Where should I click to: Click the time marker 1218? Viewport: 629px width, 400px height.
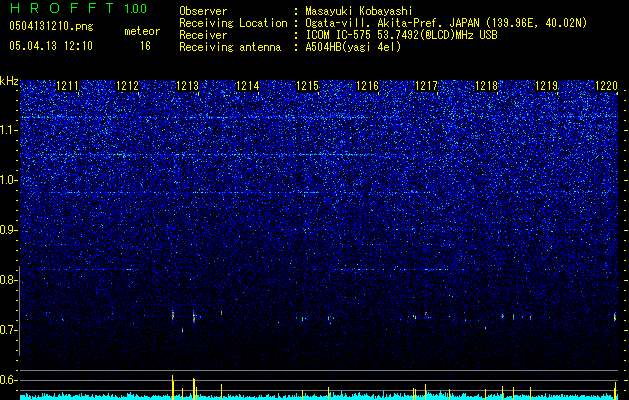point(487,85)
